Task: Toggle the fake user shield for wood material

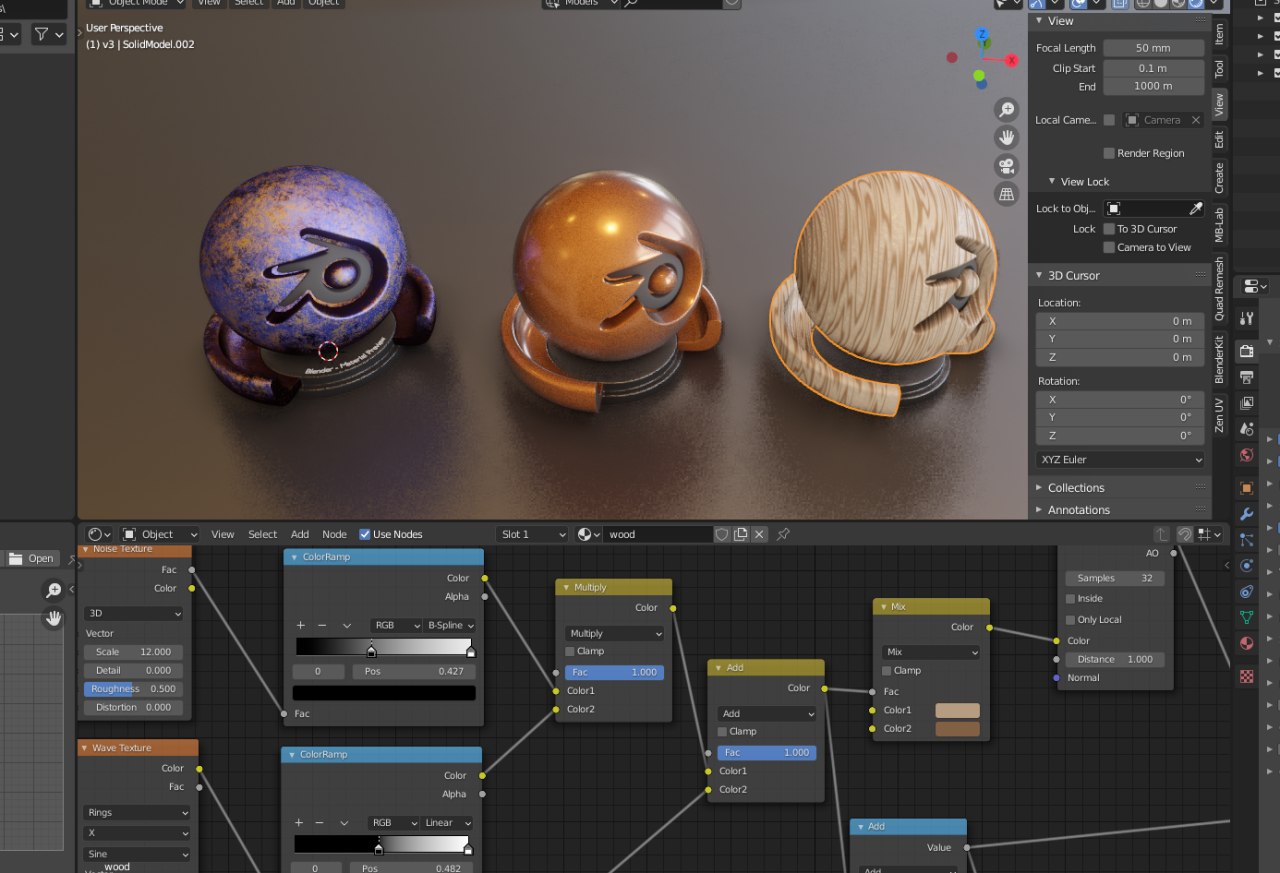Action: click(x=722, y=534)
